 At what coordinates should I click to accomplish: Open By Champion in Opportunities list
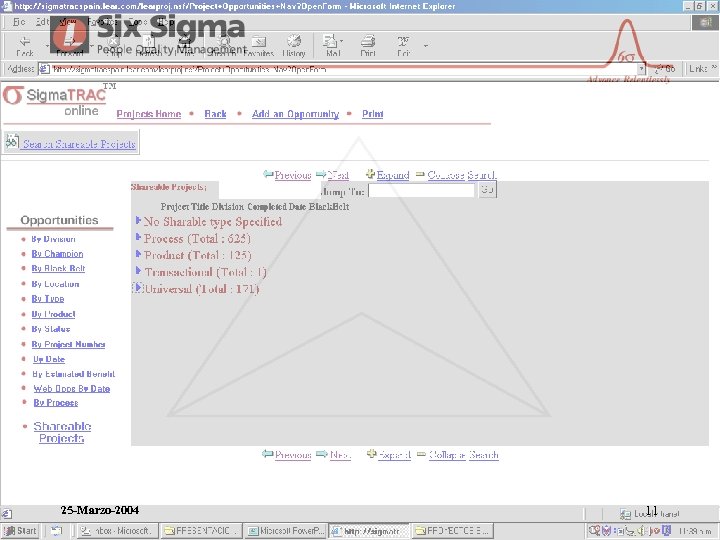57,253
